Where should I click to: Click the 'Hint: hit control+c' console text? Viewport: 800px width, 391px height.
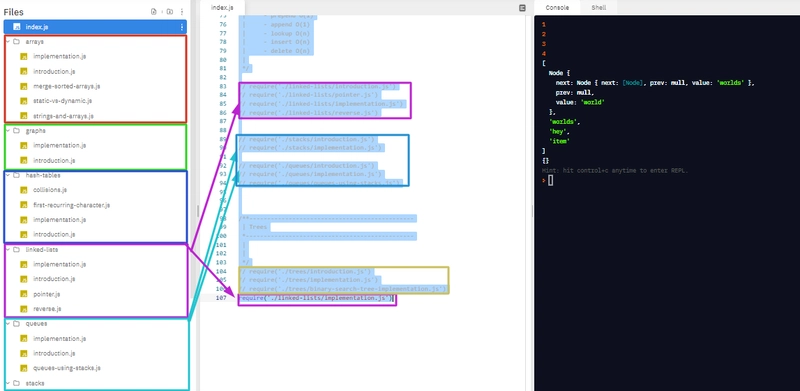[615, 170]
